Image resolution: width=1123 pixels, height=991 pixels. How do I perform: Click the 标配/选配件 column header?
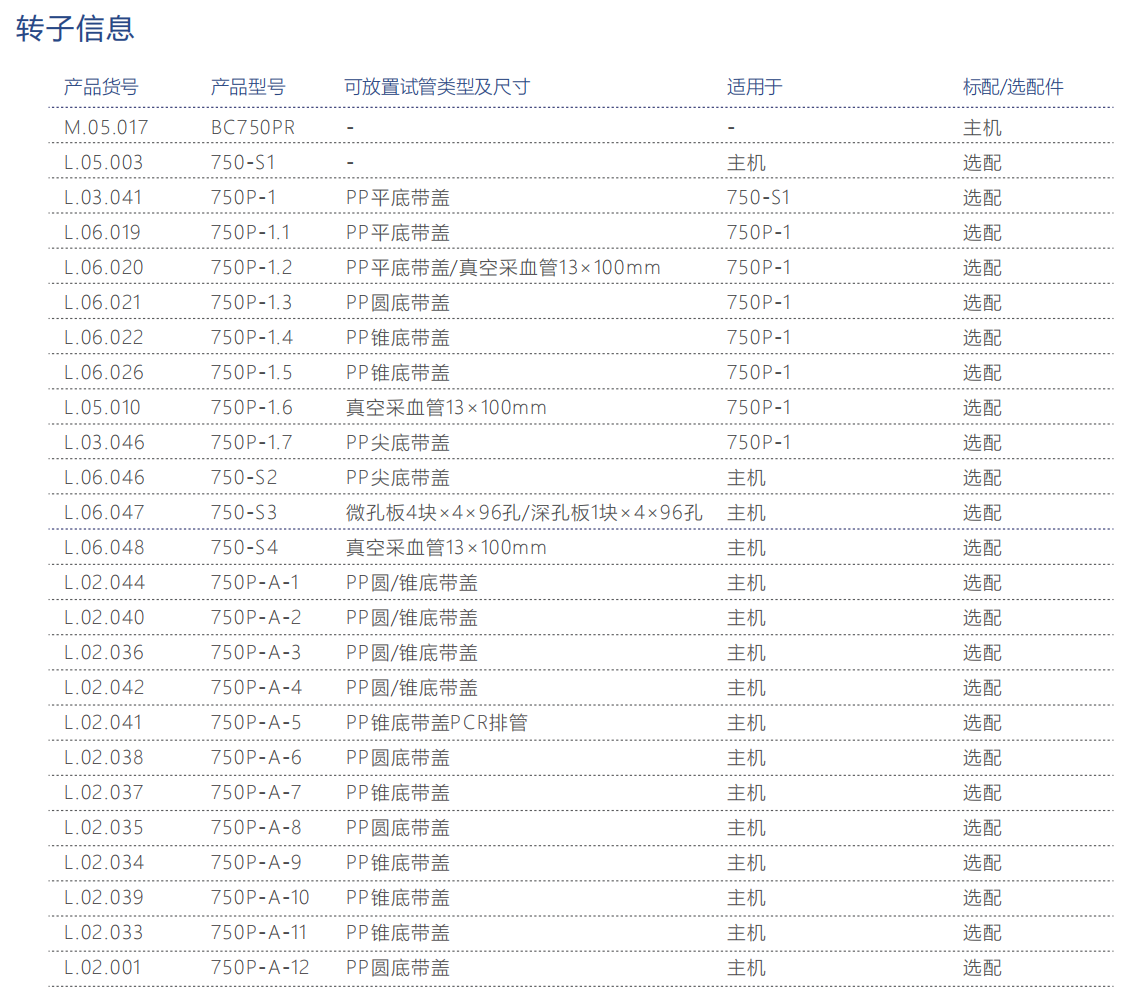pyautogui.click(x=1013, y=87)
